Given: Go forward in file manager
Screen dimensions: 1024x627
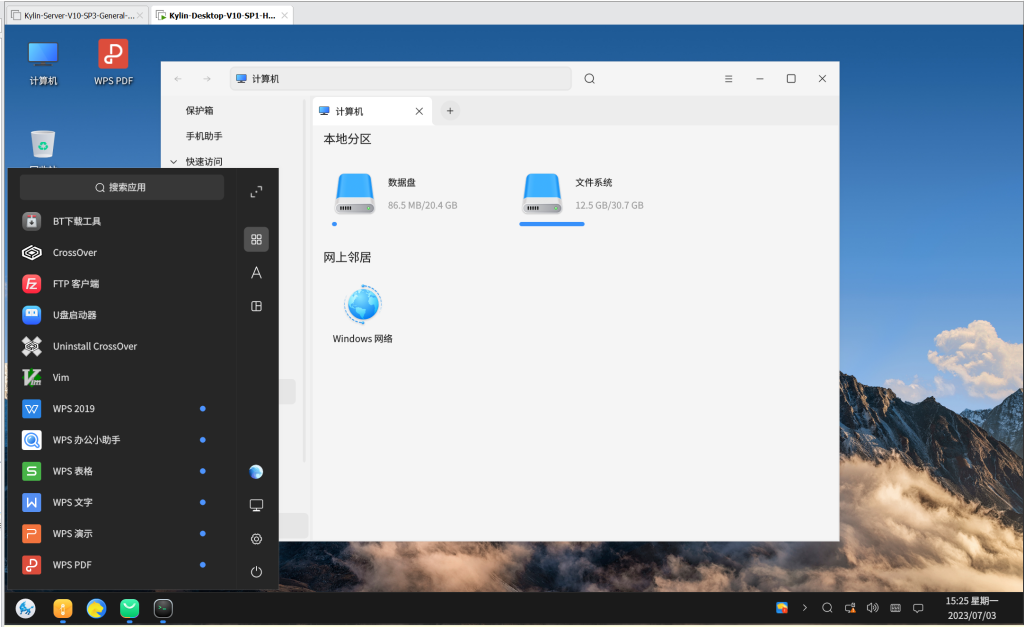Looking at the screenshot, I should [207, 79].
